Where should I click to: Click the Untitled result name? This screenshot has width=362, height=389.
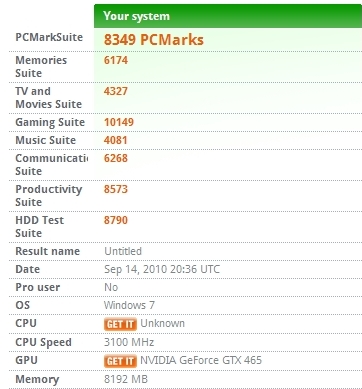click(x=123, y=251)
